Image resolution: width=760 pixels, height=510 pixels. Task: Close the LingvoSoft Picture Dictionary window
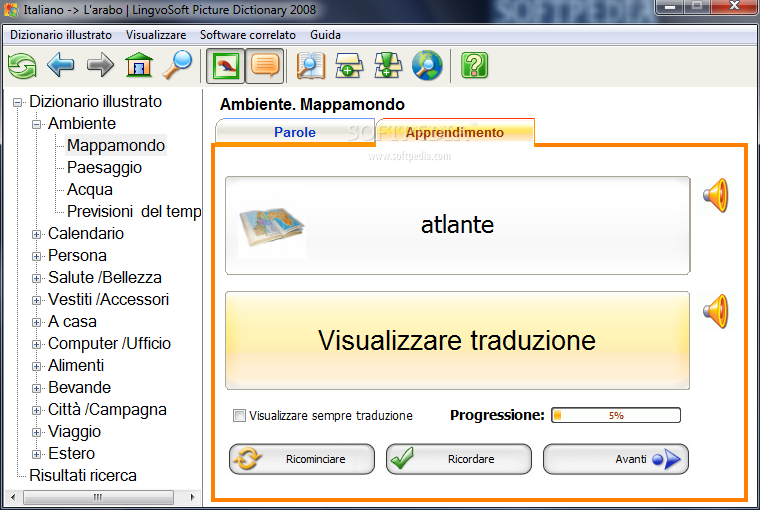point(734,7)
